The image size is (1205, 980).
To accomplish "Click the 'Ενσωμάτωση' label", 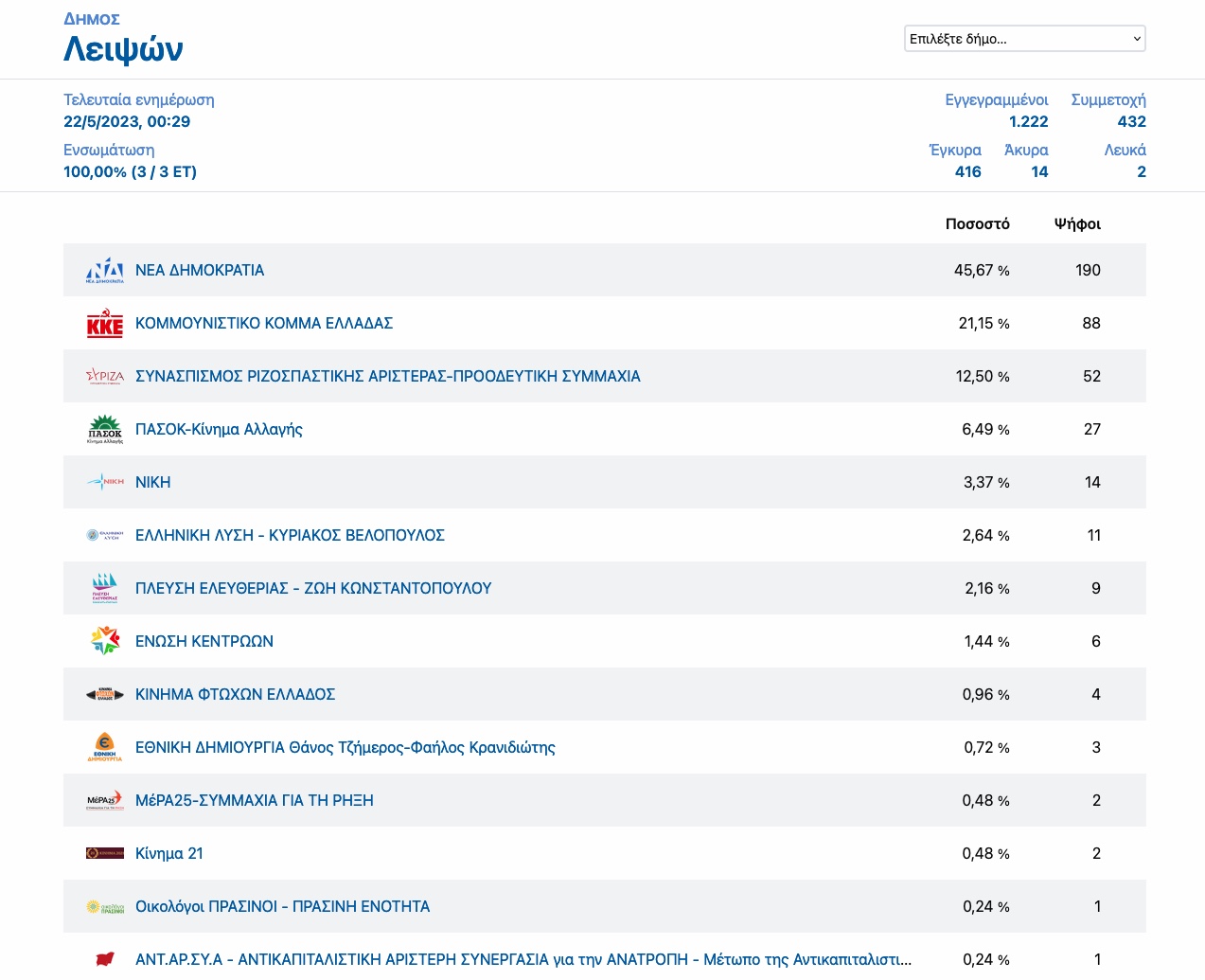I will click(109, 150).
